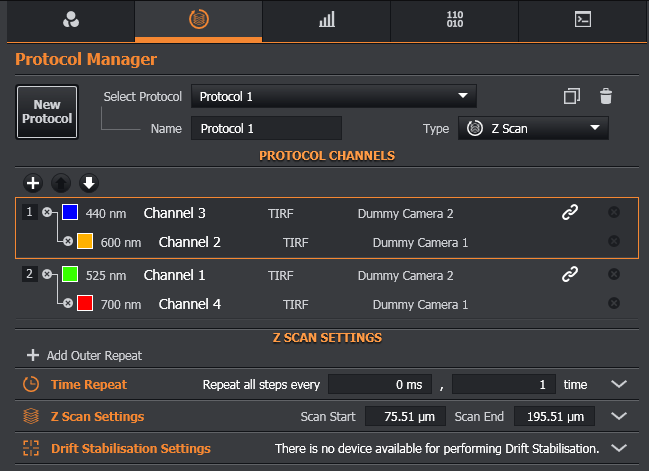Move selected channel down with arrow icon
The width and height of the screenshot is (649, 471).
(89, 183)
